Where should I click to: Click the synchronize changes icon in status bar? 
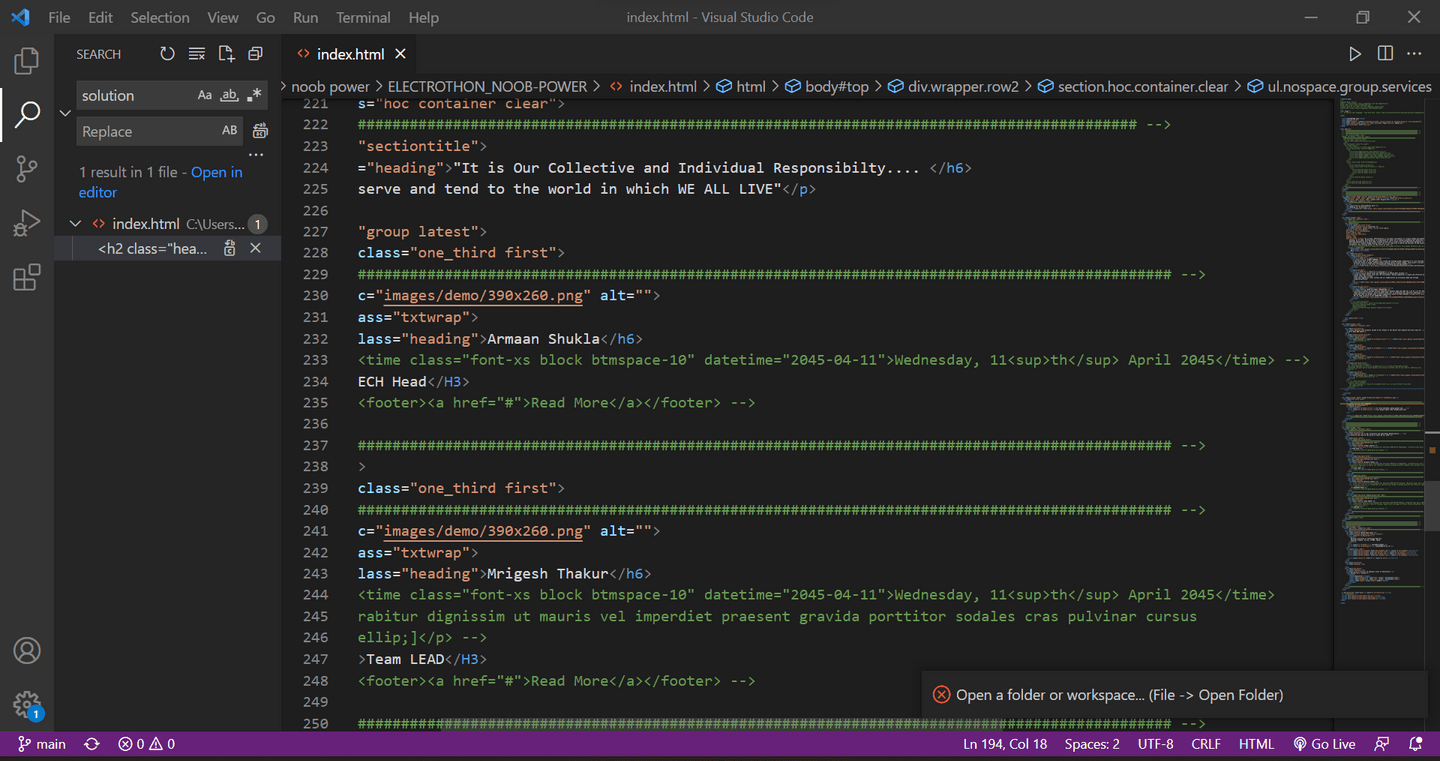(x=92, y=744)
